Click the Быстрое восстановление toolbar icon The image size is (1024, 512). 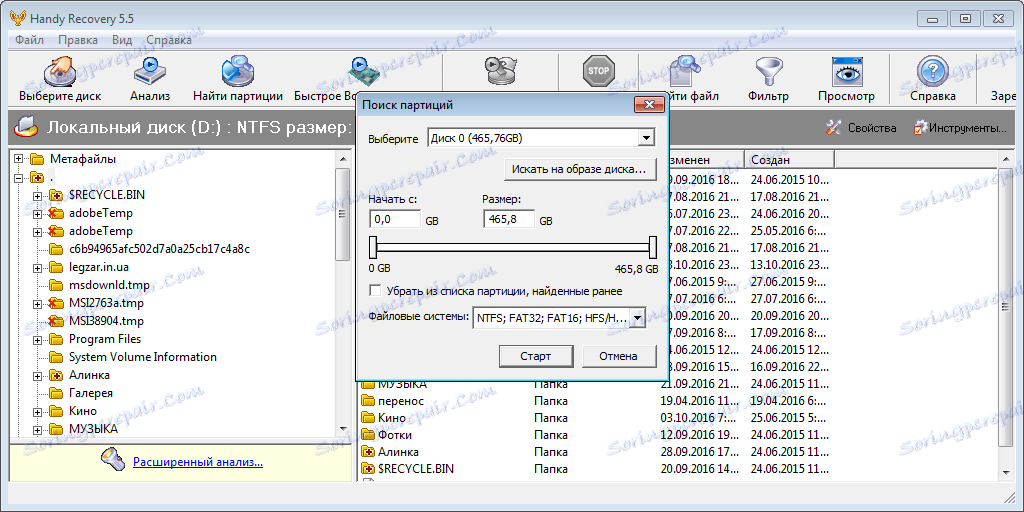[x=363, y=71]
